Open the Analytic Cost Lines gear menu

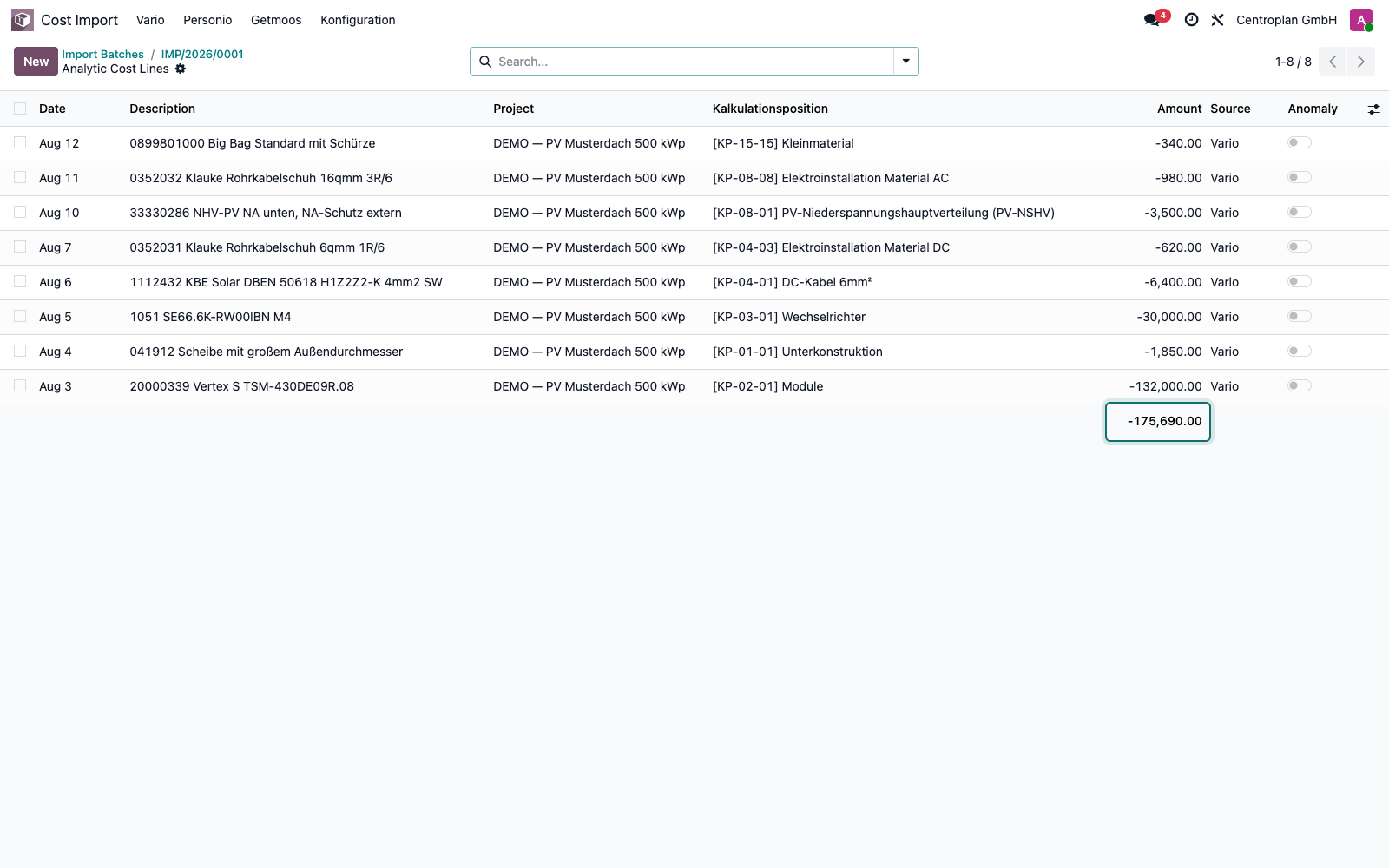pyautogui.click(x=181, y=69)
